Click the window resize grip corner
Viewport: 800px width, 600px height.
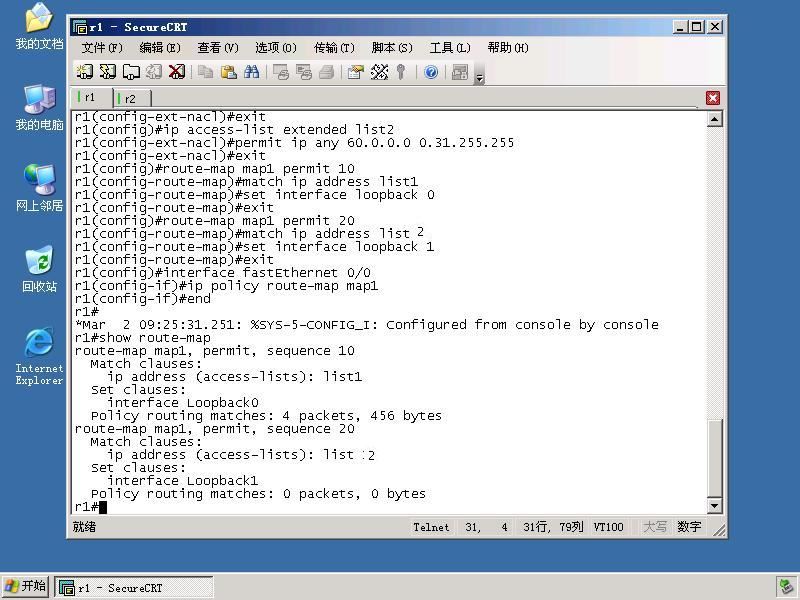click(719, 530)
